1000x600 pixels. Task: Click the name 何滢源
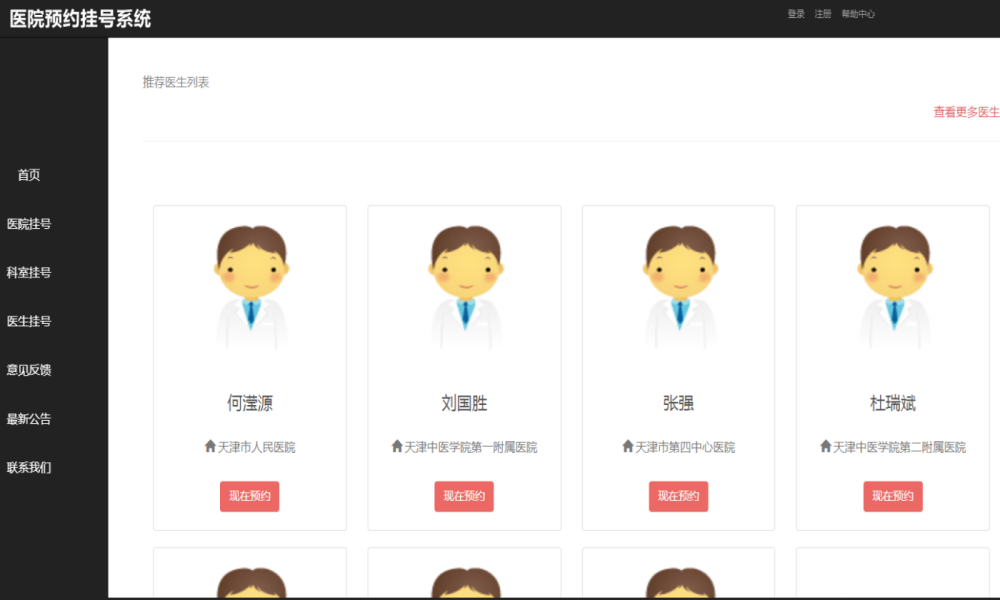point(250,403)
